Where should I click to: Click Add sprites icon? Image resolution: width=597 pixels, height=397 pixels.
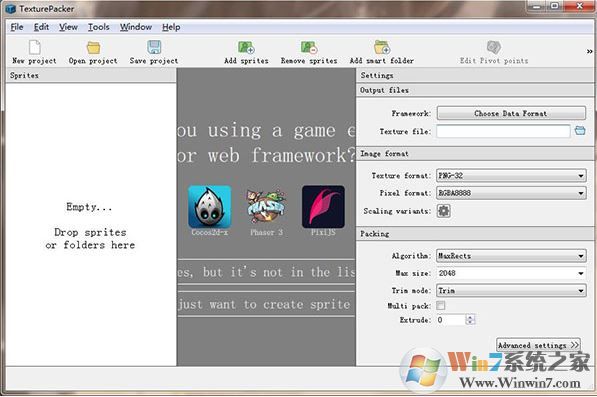pyautogui.click(x=246, y=48)
